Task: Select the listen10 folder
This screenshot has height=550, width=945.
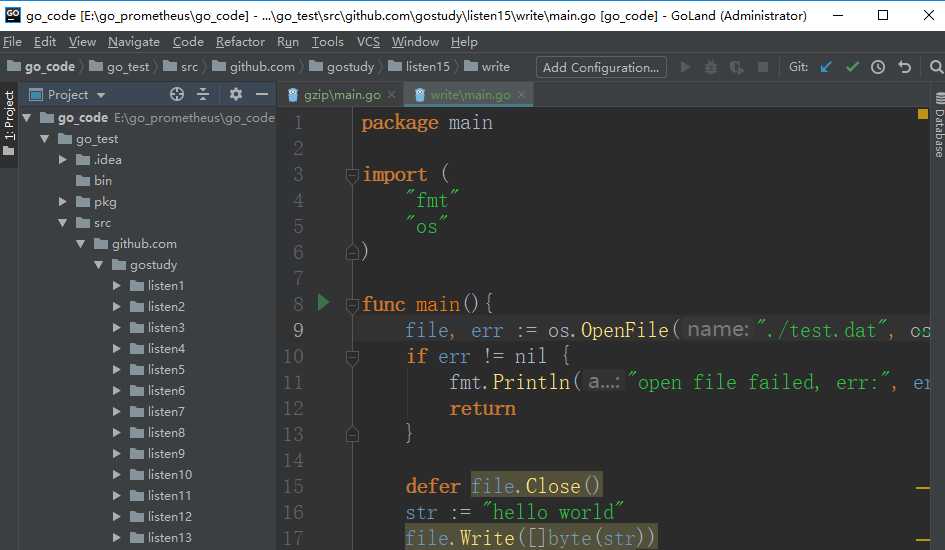Action: 170,475
